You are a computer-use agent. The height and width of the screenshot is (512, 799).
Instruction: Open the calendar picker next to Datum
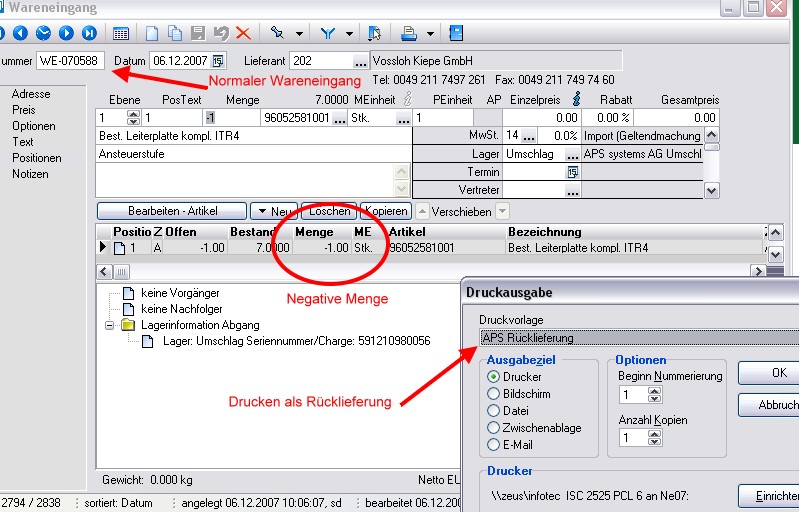219,61
